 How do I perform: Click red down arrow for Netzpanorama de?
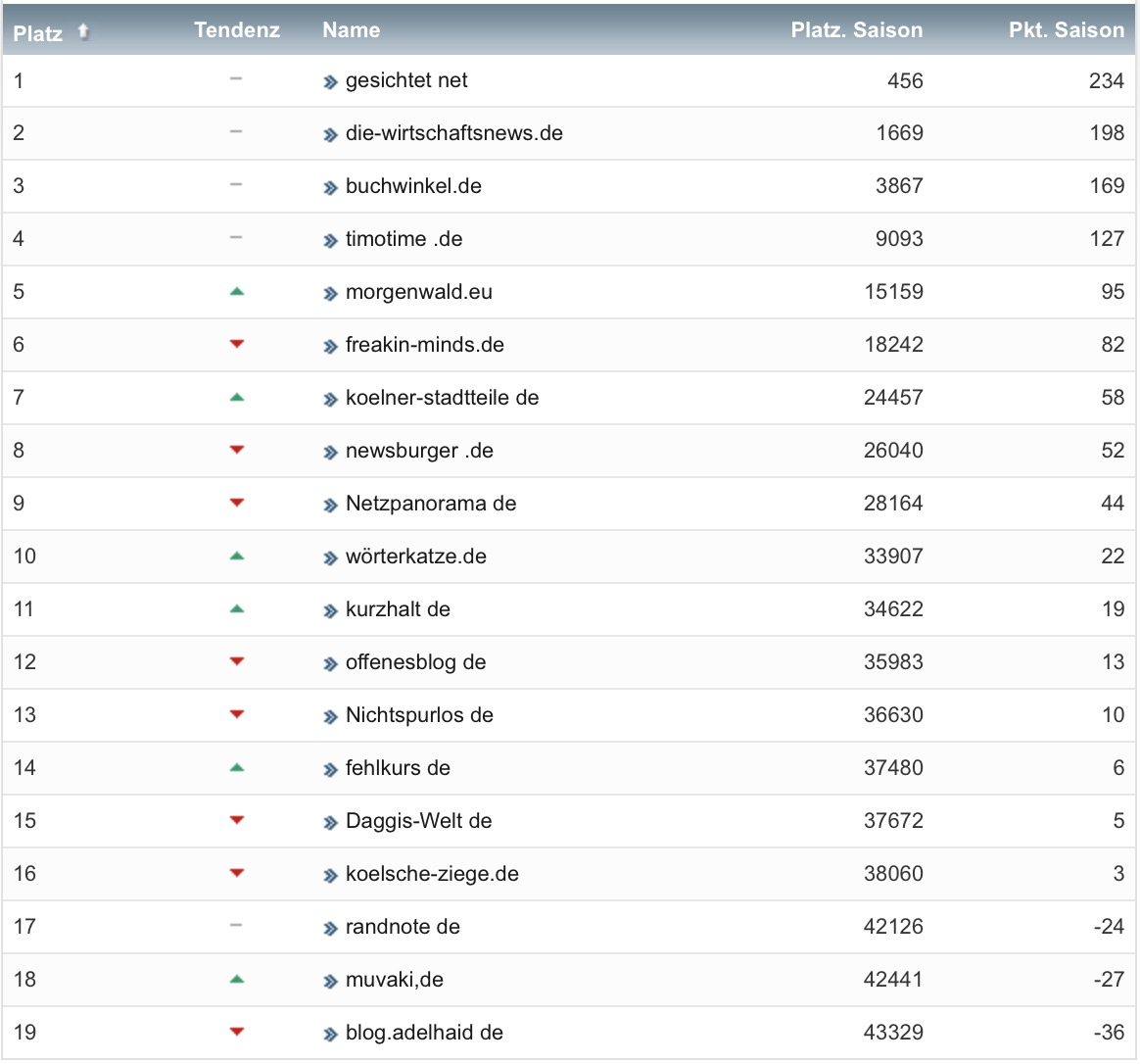pyautogui.click(x=236, y=503)
